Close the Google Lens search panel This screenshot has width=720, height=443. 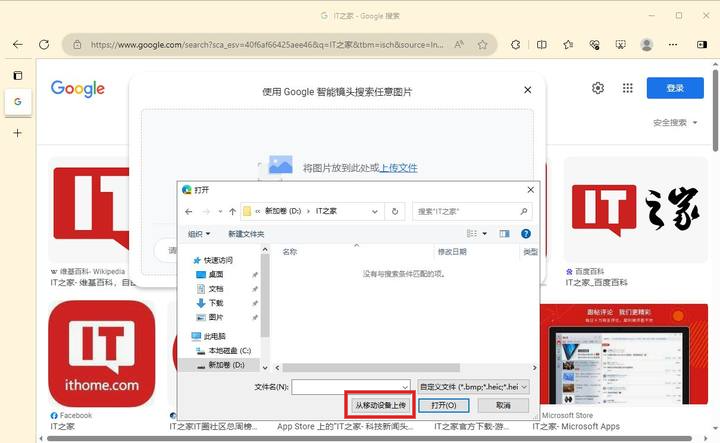tap(528, 90)
